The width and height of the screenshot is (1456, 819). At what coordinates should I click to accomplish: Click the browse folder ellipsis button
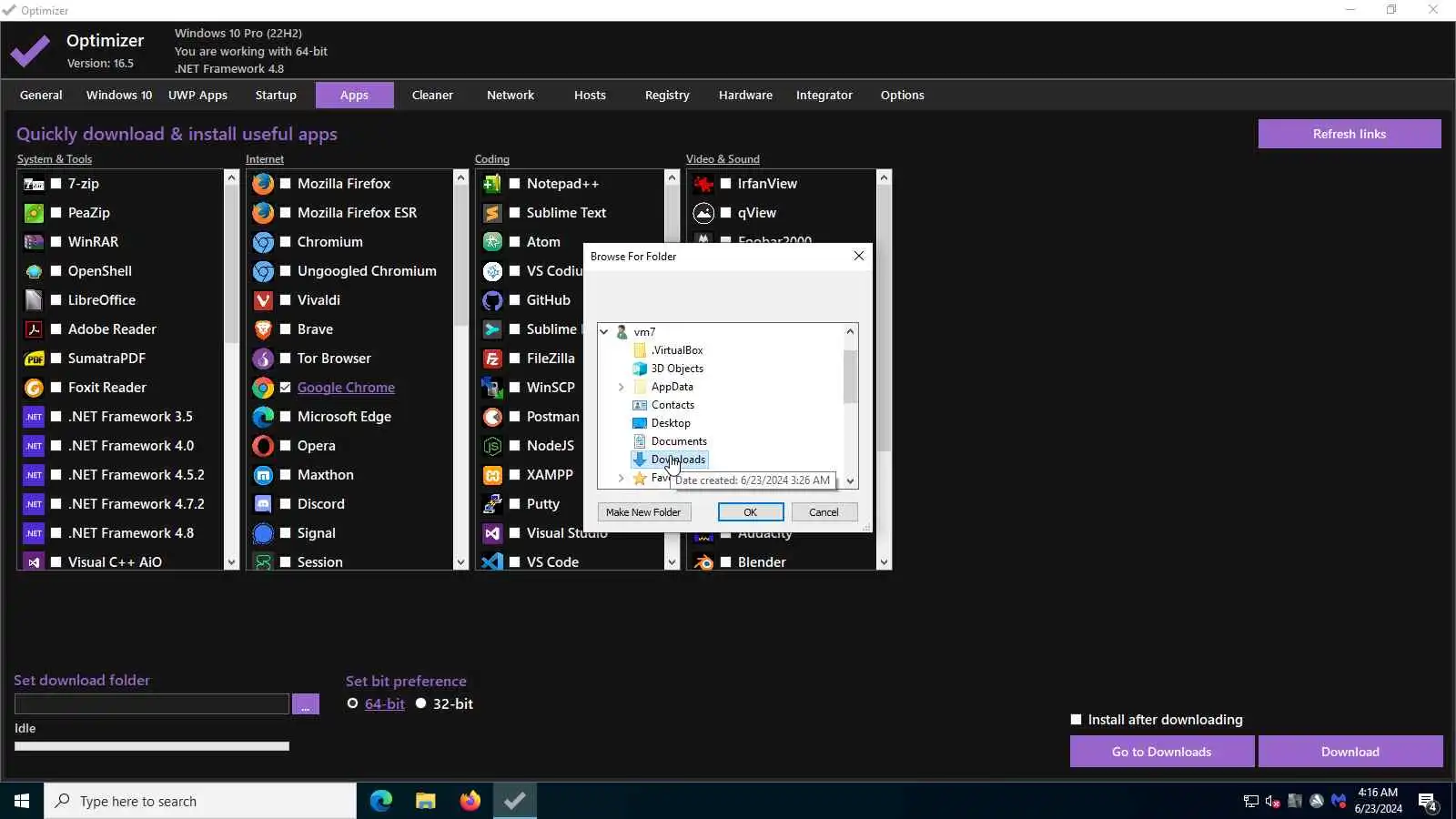306,704
